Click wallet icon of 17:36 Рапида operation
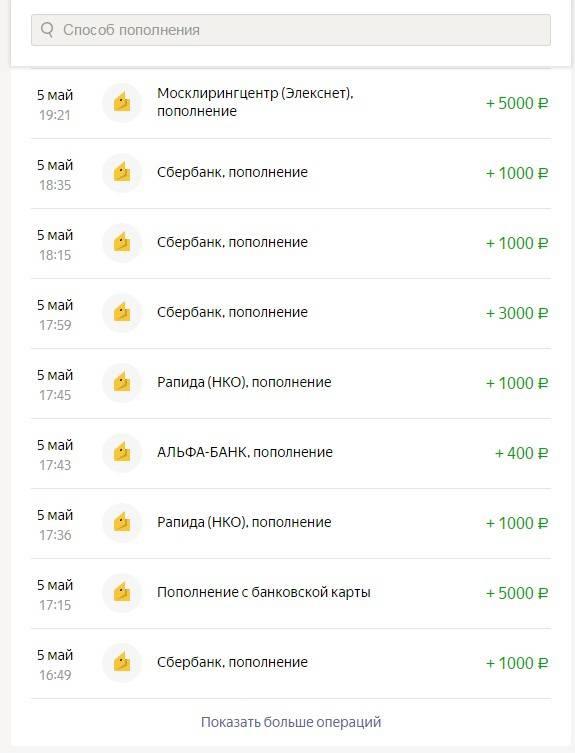 pyautogui.click(x=122, y=523)
